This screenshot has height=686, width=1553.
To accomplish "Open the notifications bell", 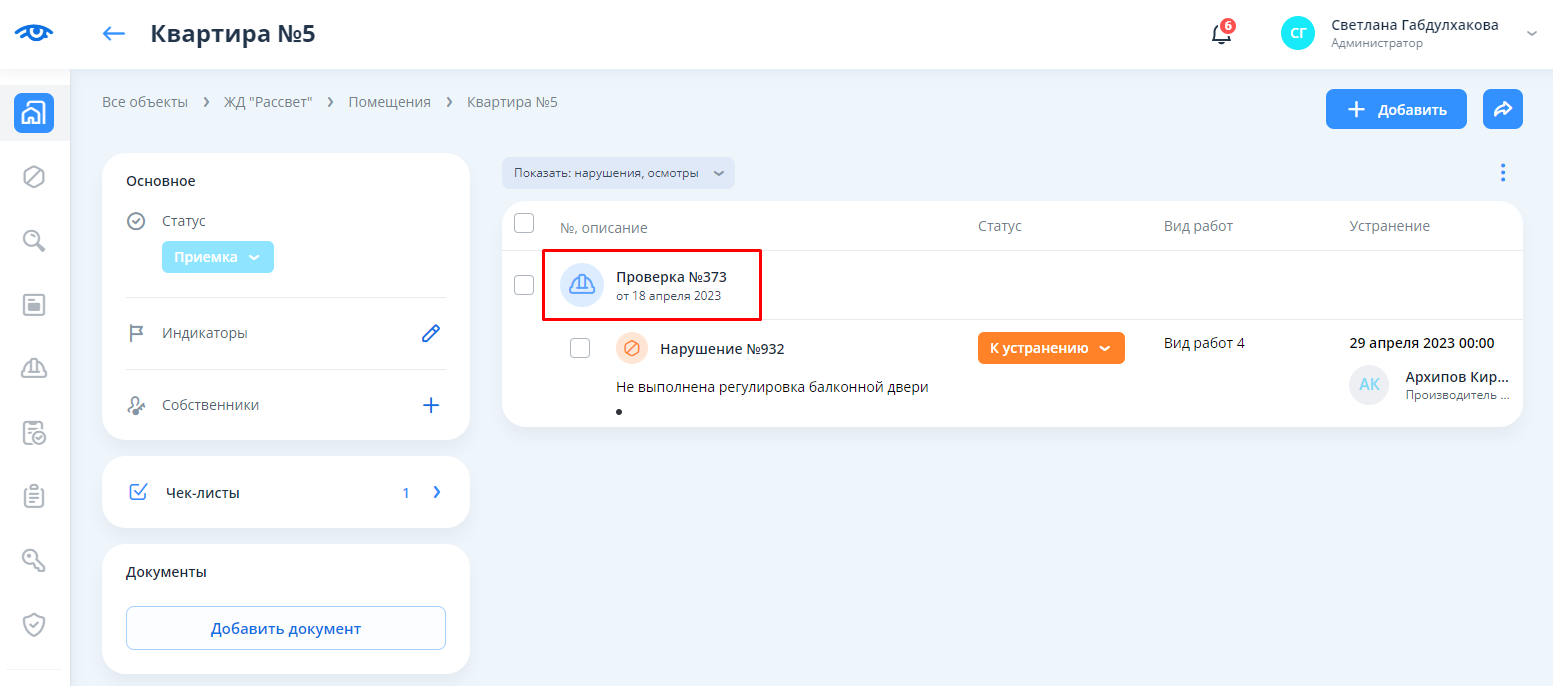I will tap(1221, 34).
